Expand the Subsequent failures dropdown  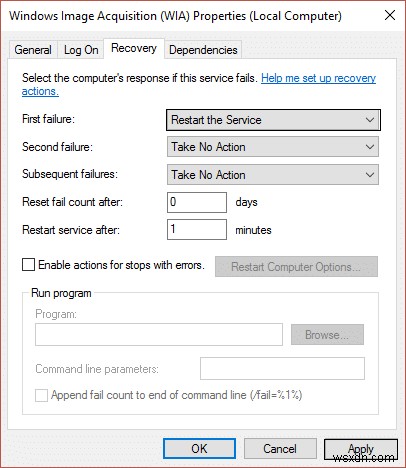[x=273, y=175]
